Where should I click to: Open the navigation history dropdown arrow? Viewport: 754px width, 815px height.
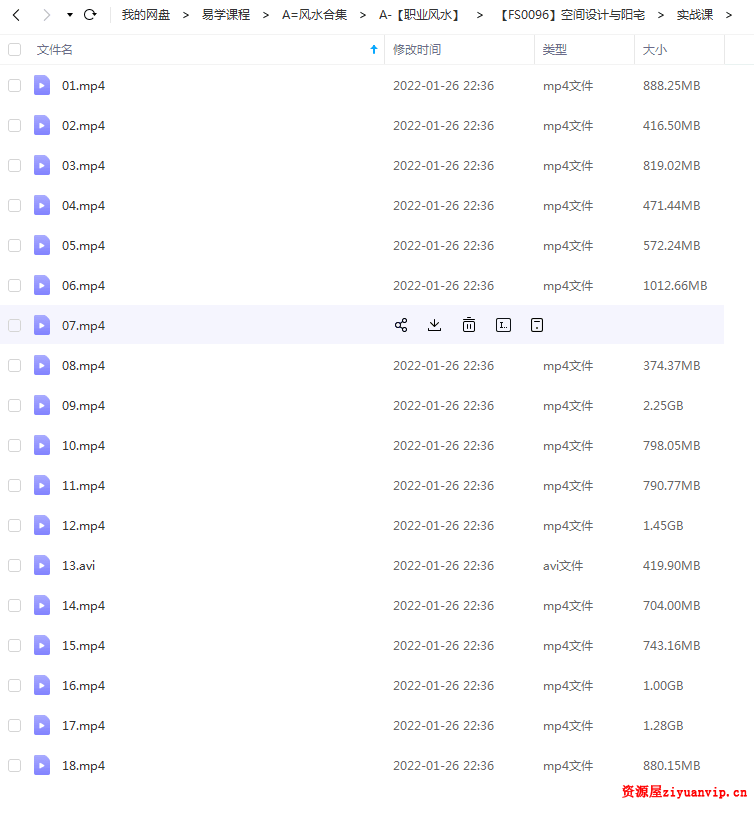tap(70, 15)
